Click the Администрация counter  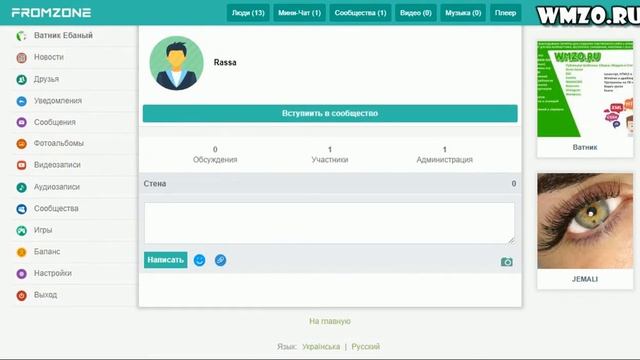coord(444,155)
